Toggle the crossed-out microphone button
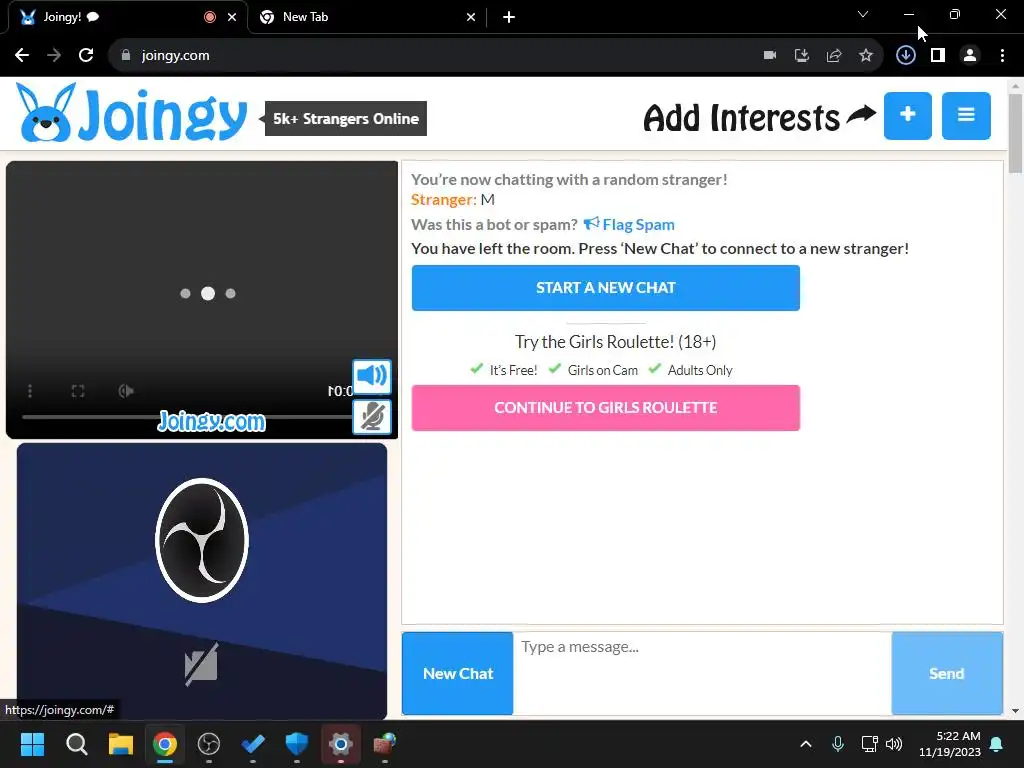The image size is (1024, 768). click(x=372, y=417)
